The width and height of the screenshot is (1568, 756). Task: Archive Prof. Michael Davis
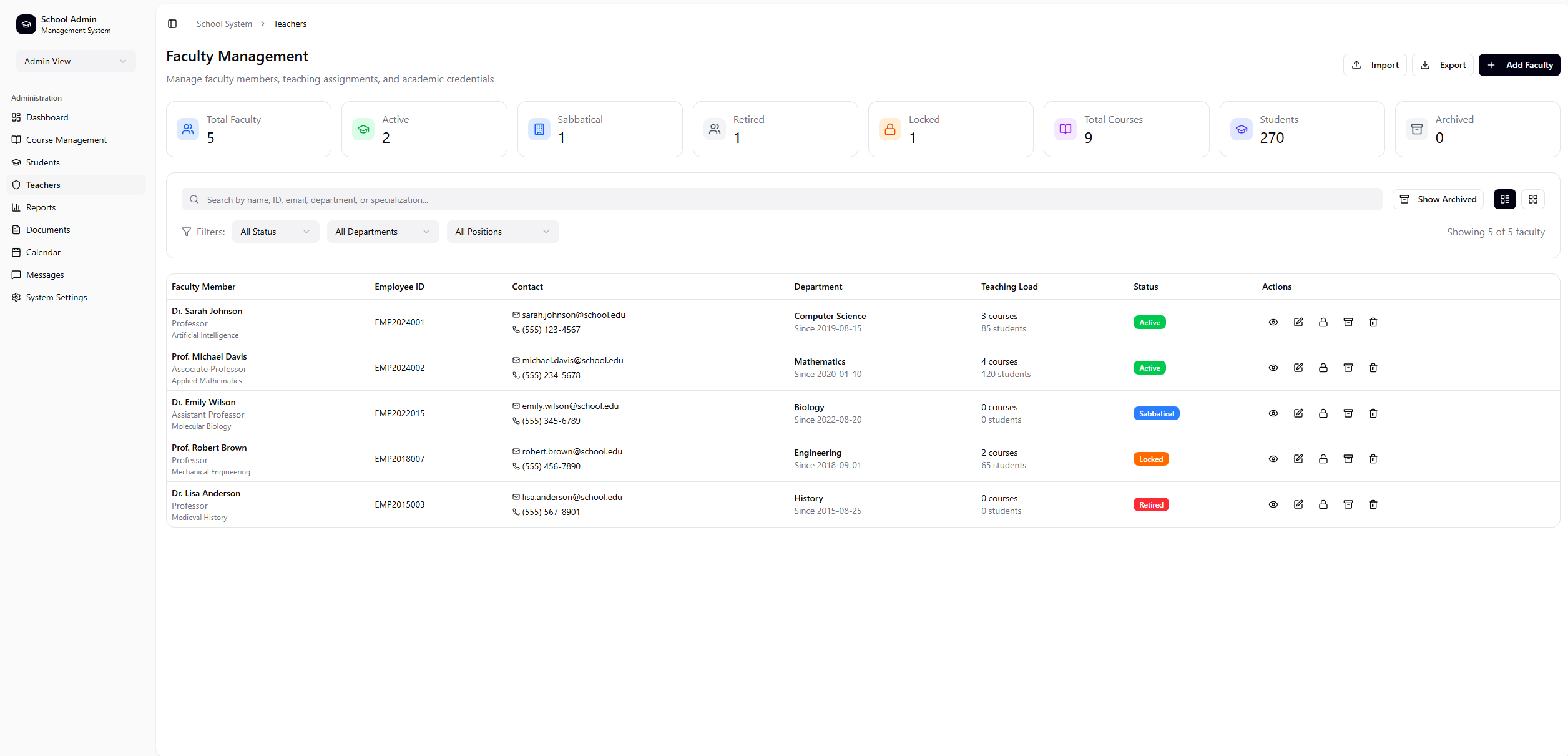(1348, 368)
